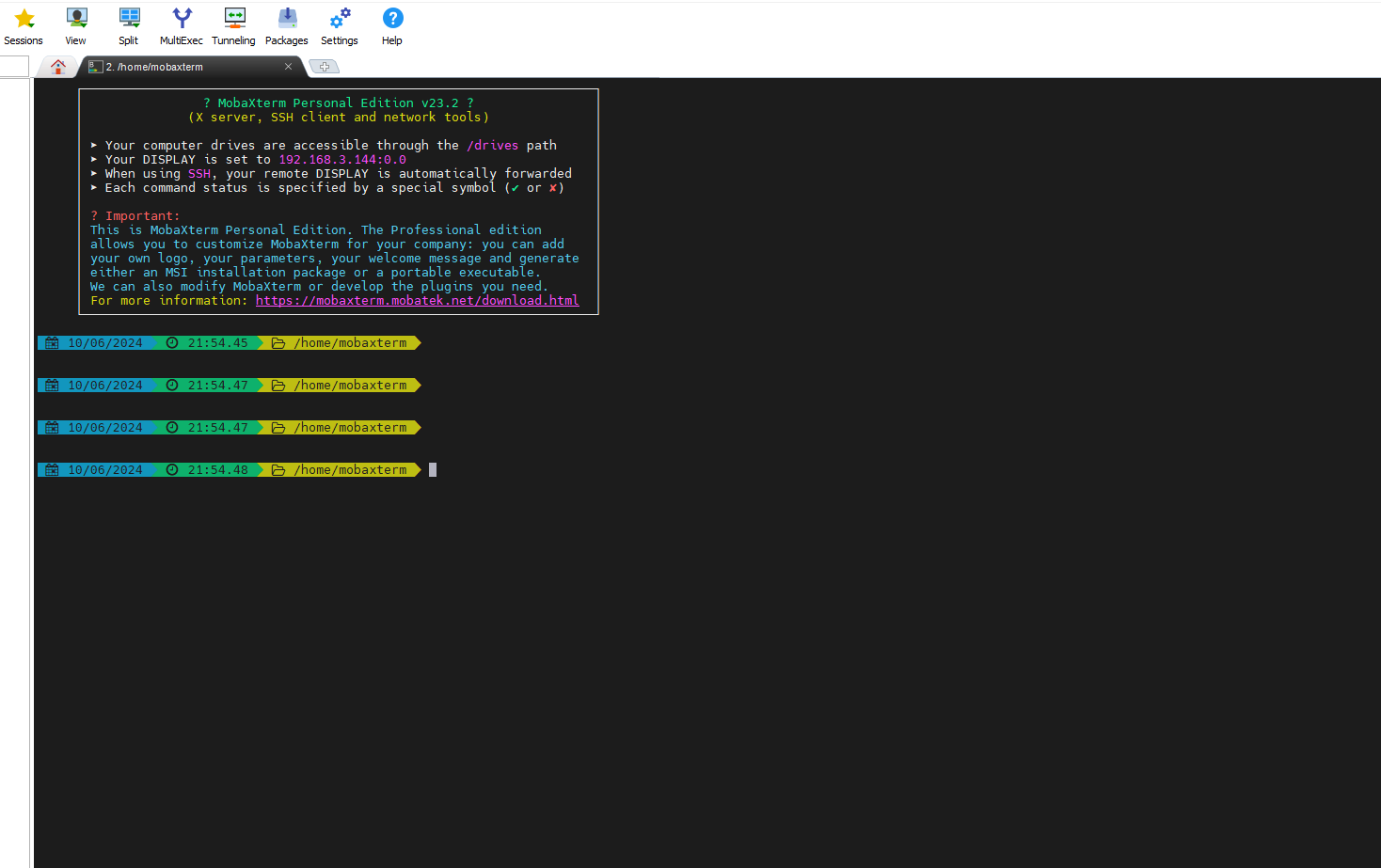Screen dimensions: 1381x868
Task: Open the Packages manager icon
Action: click(x=287, y=18)
